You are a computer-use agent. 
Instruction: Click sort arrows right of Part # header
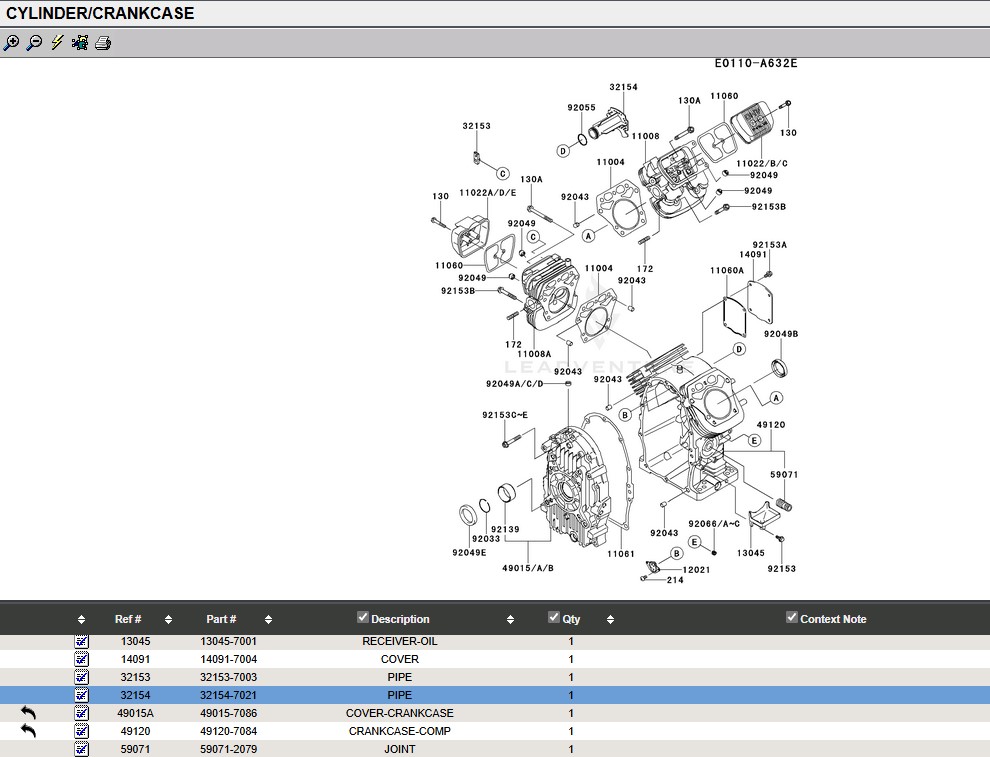pos(268,620)
